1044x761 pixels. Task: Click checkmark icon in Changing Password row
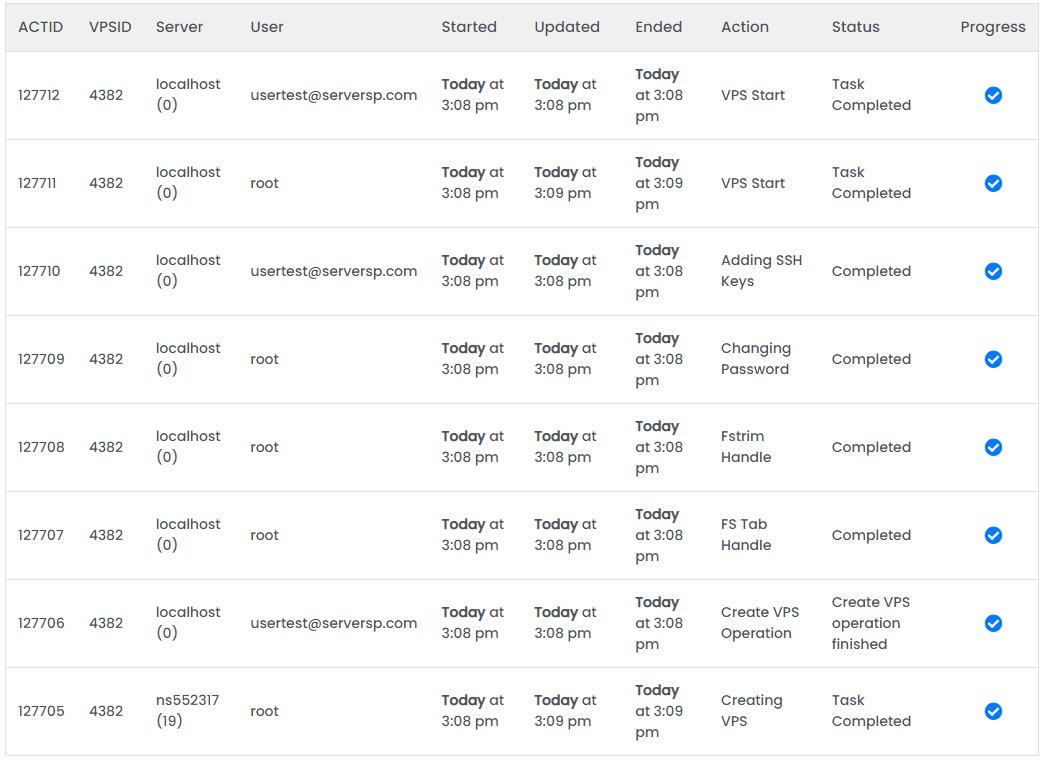tap(993, 359)
